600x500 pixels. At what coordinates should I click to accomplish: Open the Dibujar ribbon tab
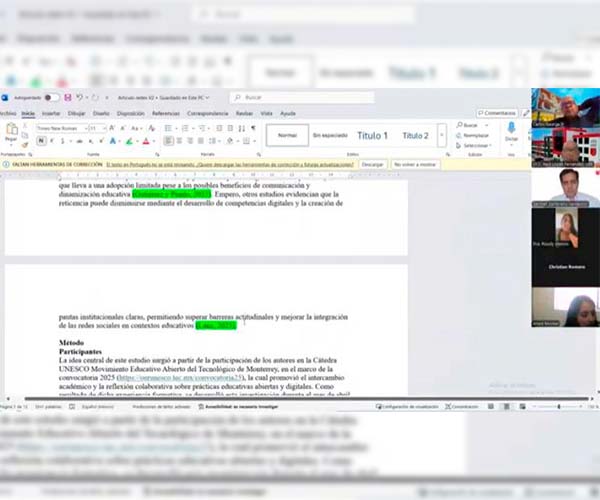click(77, 114)
